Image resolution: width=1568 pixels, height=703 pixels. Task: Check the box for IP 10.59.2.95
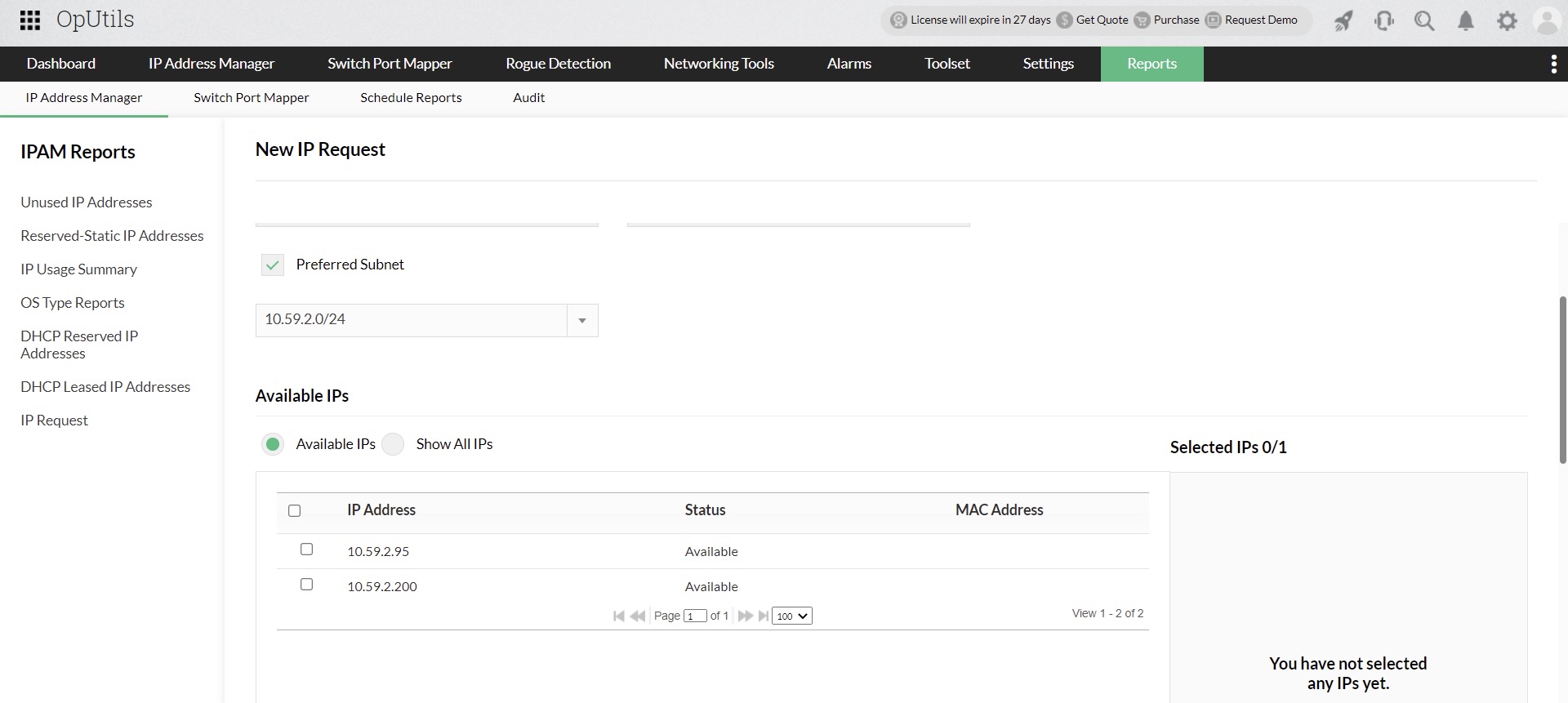pos(307,549)
